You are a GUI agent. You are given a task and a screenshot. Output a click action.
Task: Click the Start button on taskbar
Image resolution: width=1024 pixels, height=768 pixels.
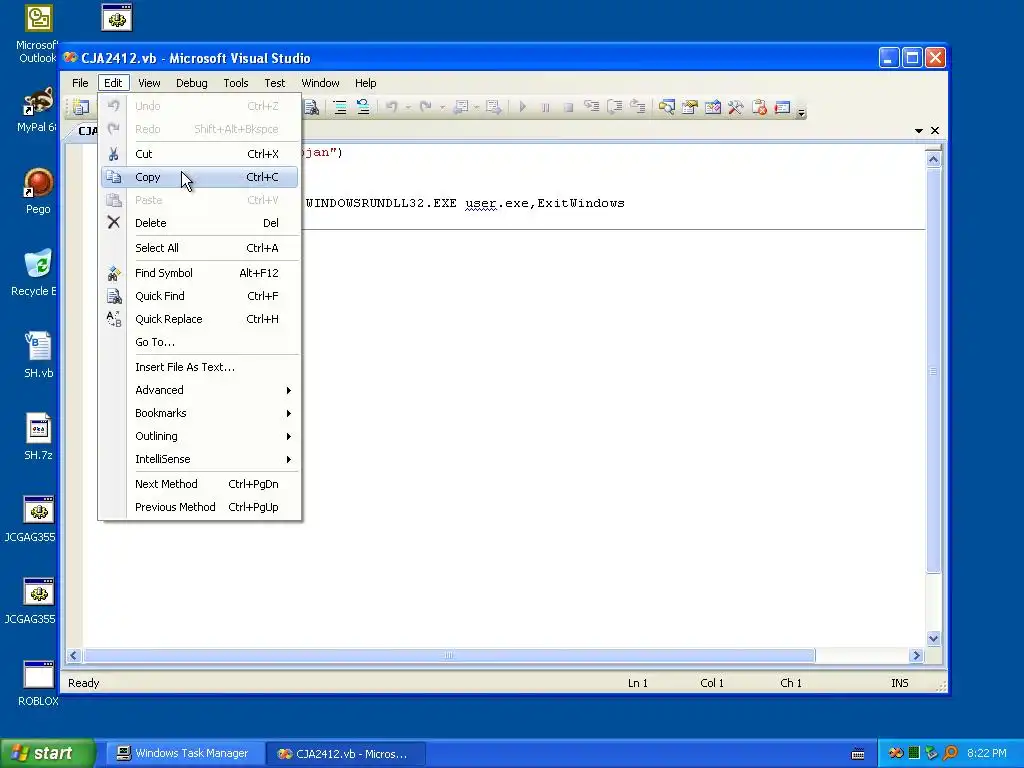(48, 753)
